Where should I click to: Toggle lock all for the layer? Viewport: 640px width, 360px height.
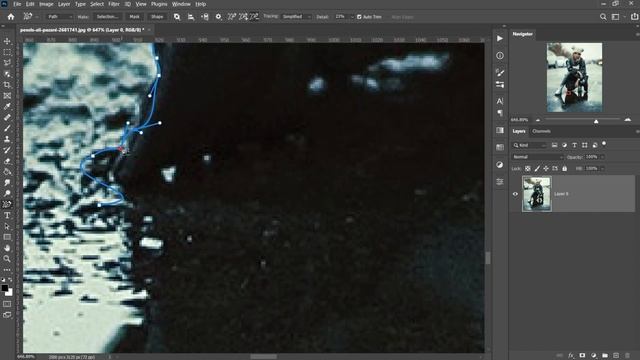[564, 169]
